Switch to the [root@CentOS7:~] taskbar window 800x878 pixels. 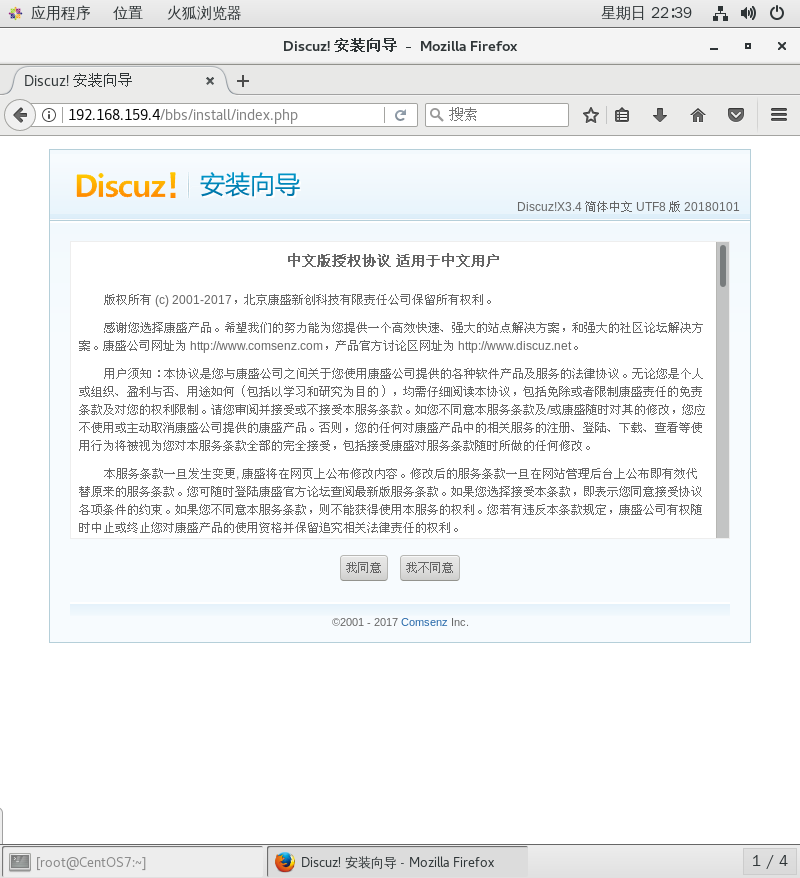(133, 862)
